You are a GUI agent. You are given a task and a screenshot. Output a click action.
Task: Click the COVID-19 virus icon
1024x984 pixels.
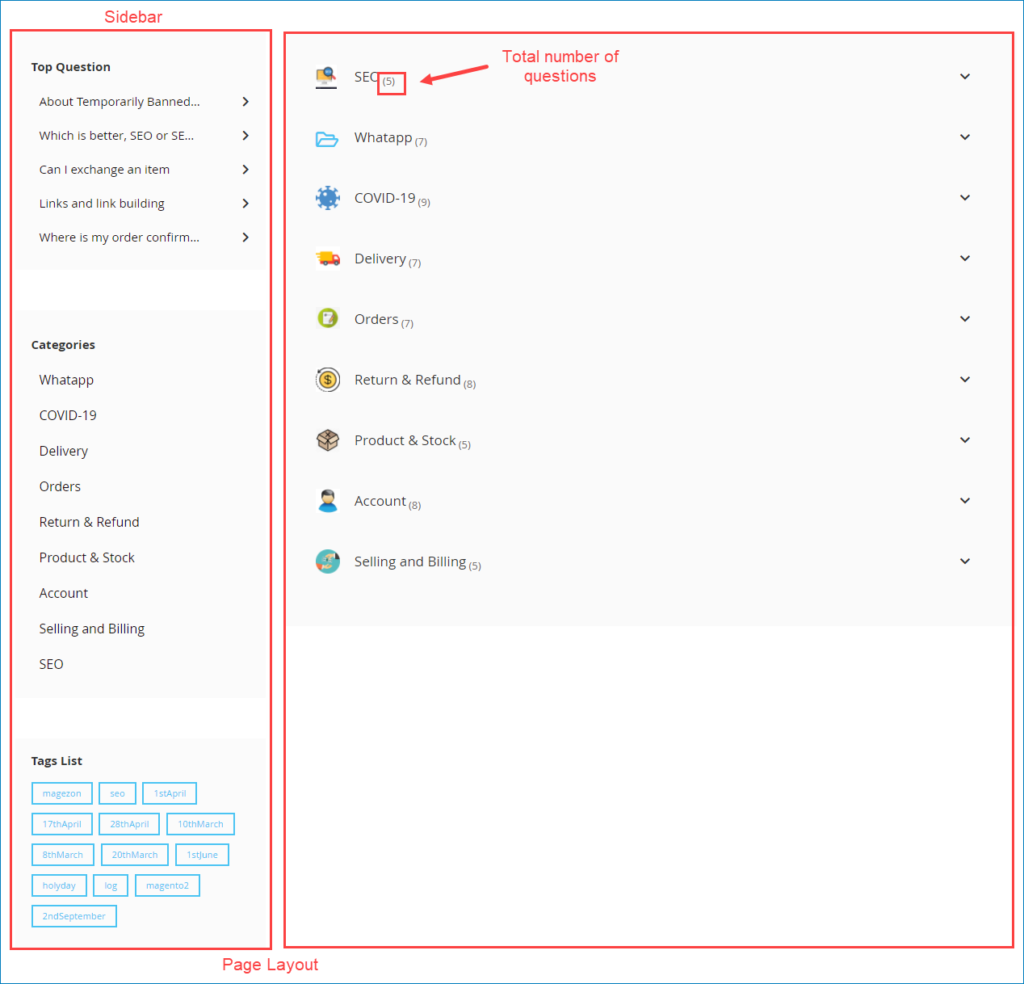coord(327,198)
